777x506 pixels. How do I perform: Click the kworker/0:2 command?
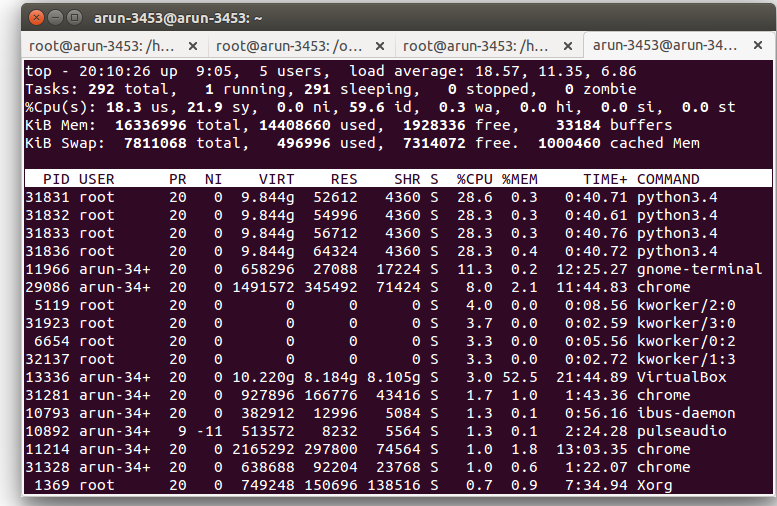coord(686,341)
